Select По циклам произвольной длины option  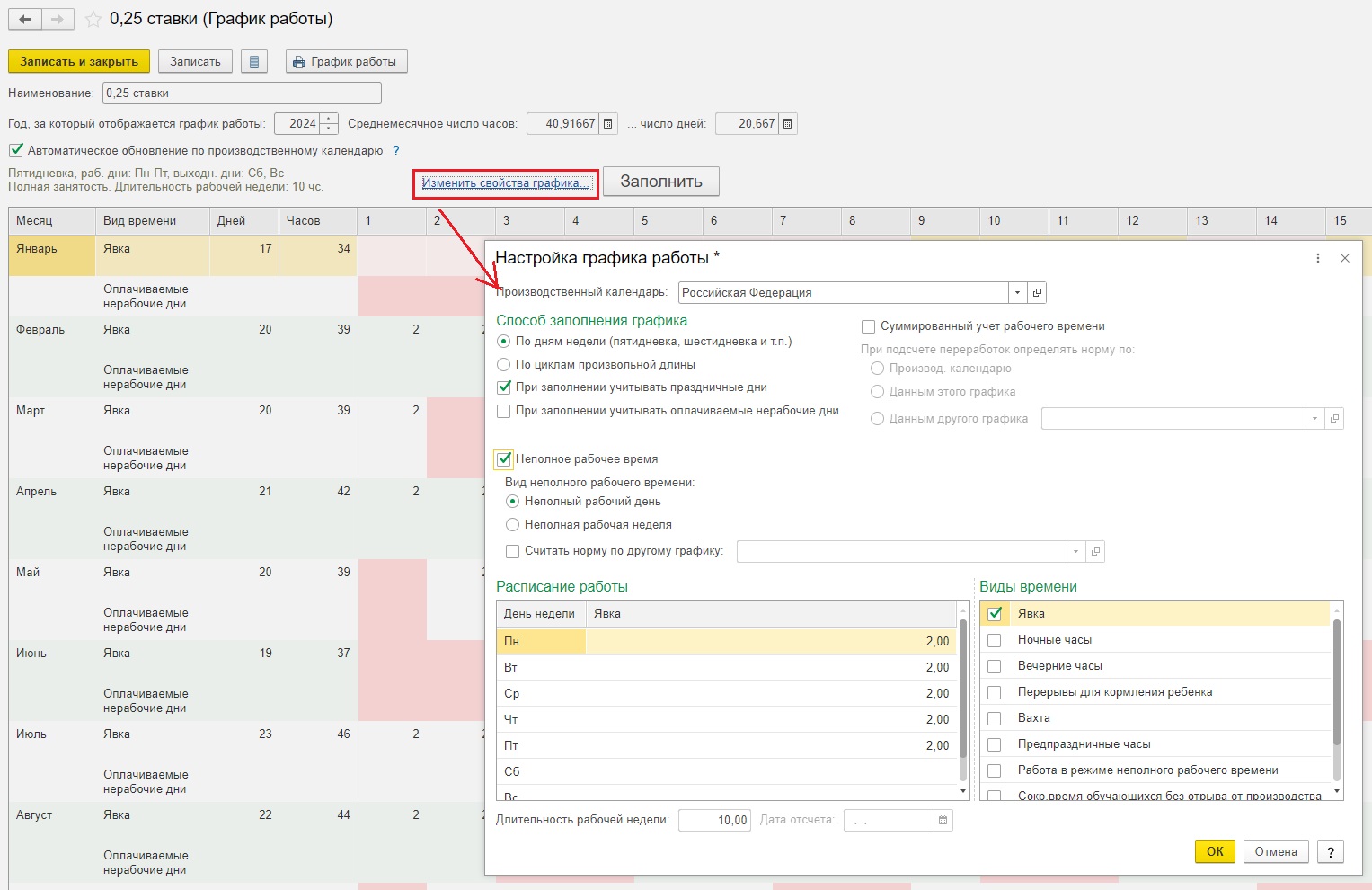(504, 365)
